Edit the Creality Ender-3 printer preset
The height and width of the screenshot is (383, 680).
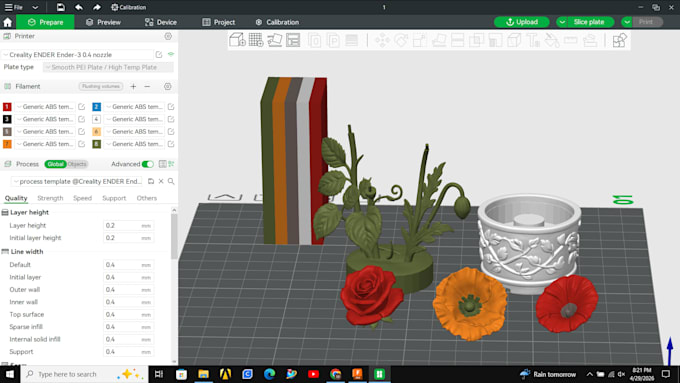click(x=159, y=55)
